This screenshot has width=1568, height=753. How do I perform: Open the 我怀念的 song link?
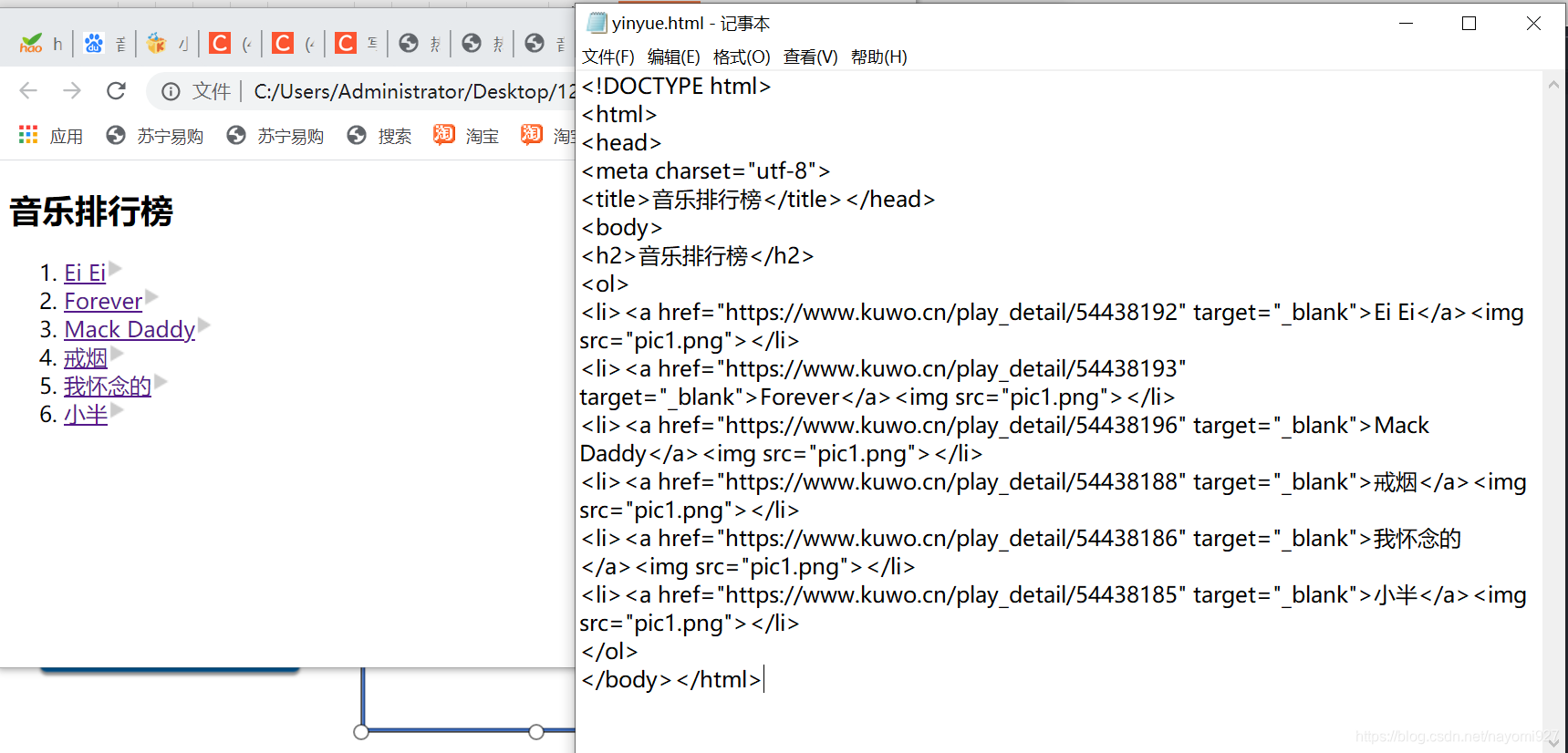[x=108, y=387]
